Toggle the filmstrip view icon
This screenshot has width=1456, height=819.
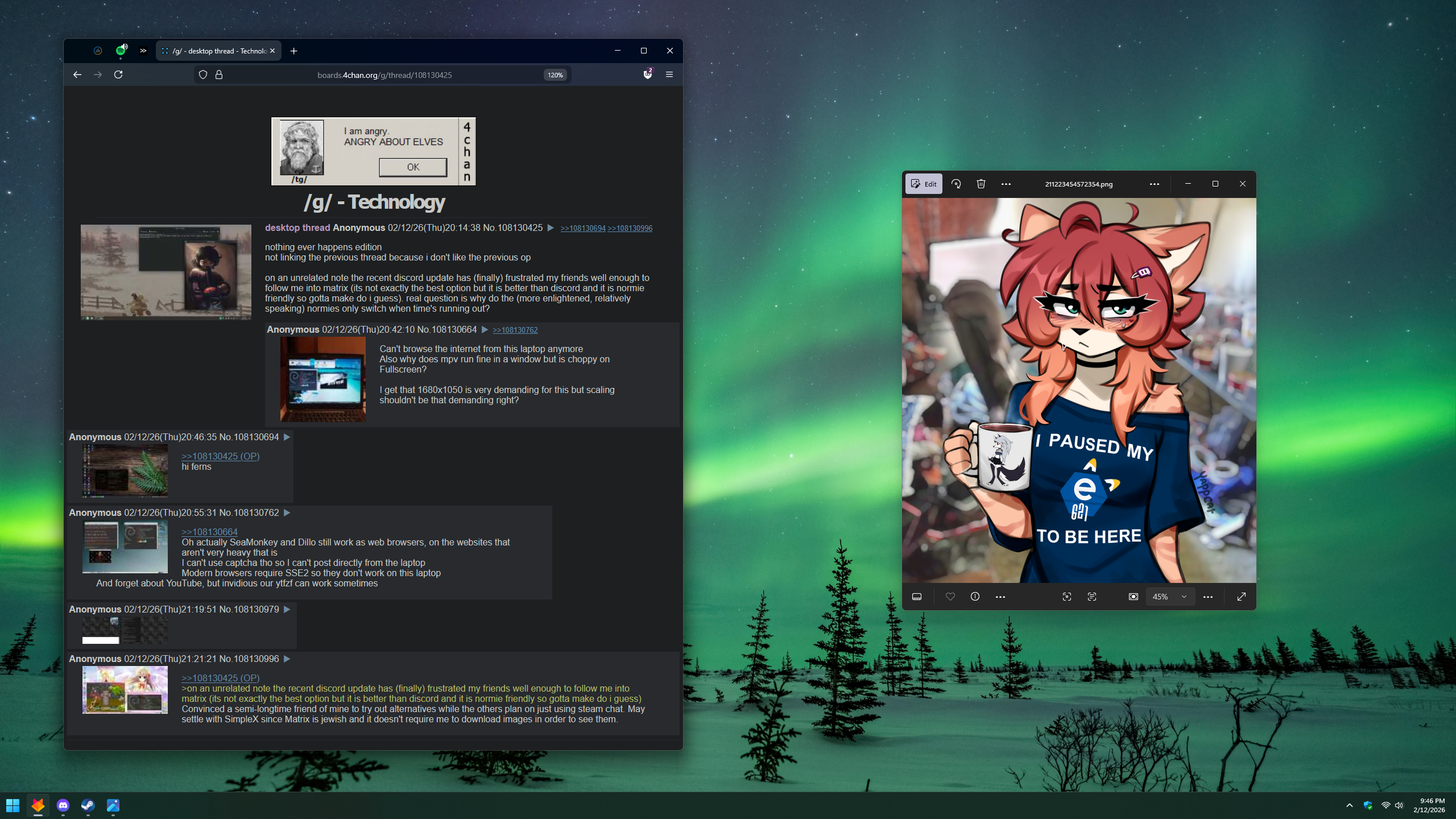tap(917, 597)
